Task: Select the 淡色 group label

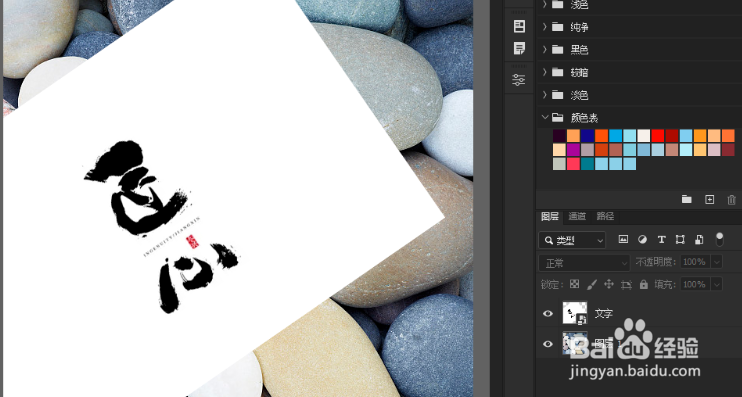Action: 579,95
